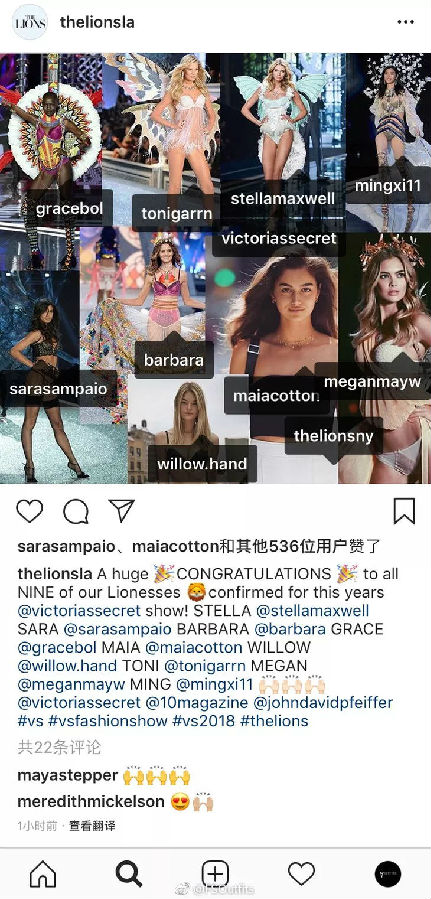Tap the stellamaxwell photo tag
This screenshot has width=431, height=899.
(x=283, y=198)
